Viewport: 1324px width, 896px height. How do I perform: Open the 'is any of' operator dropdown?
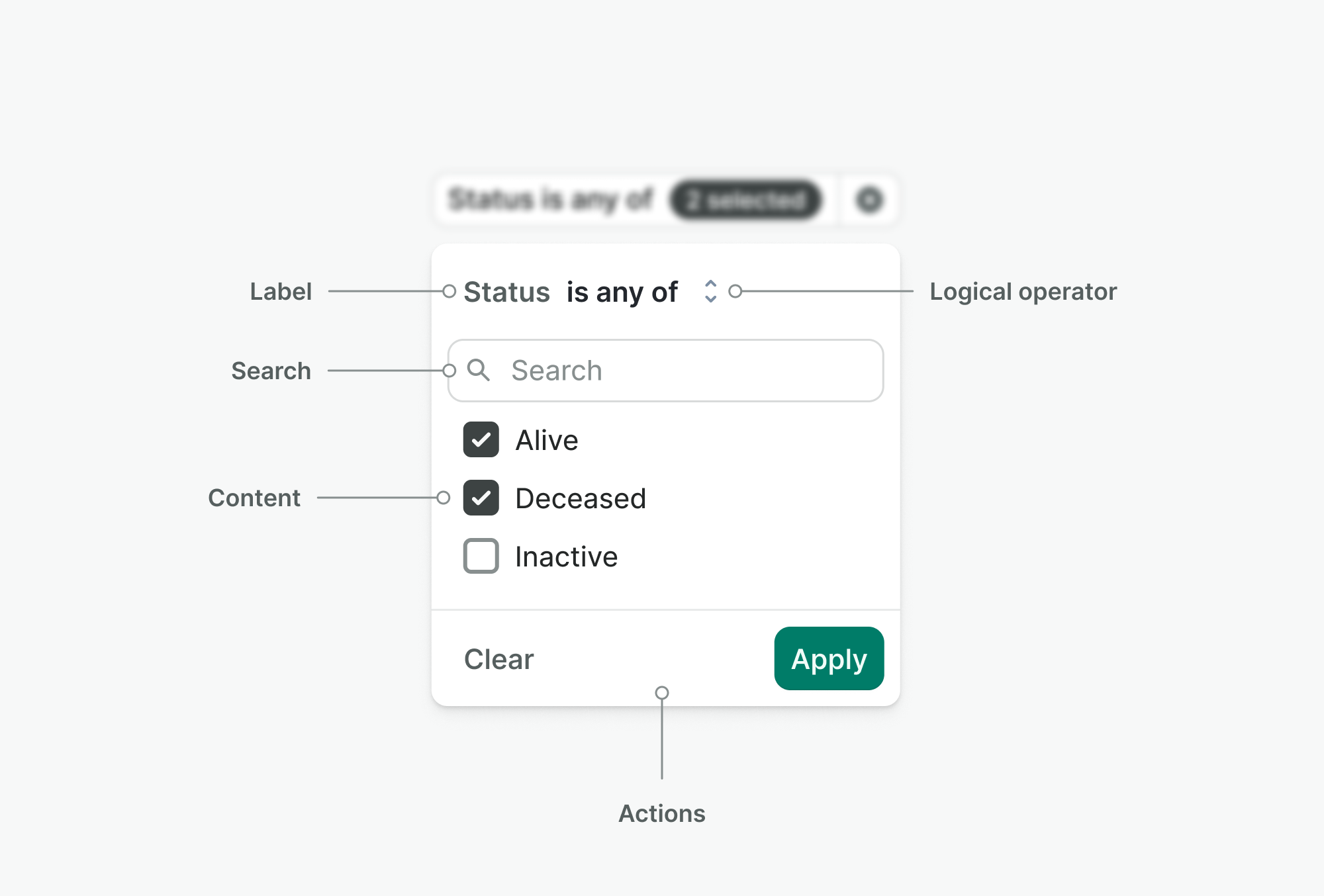pos(622,292)
